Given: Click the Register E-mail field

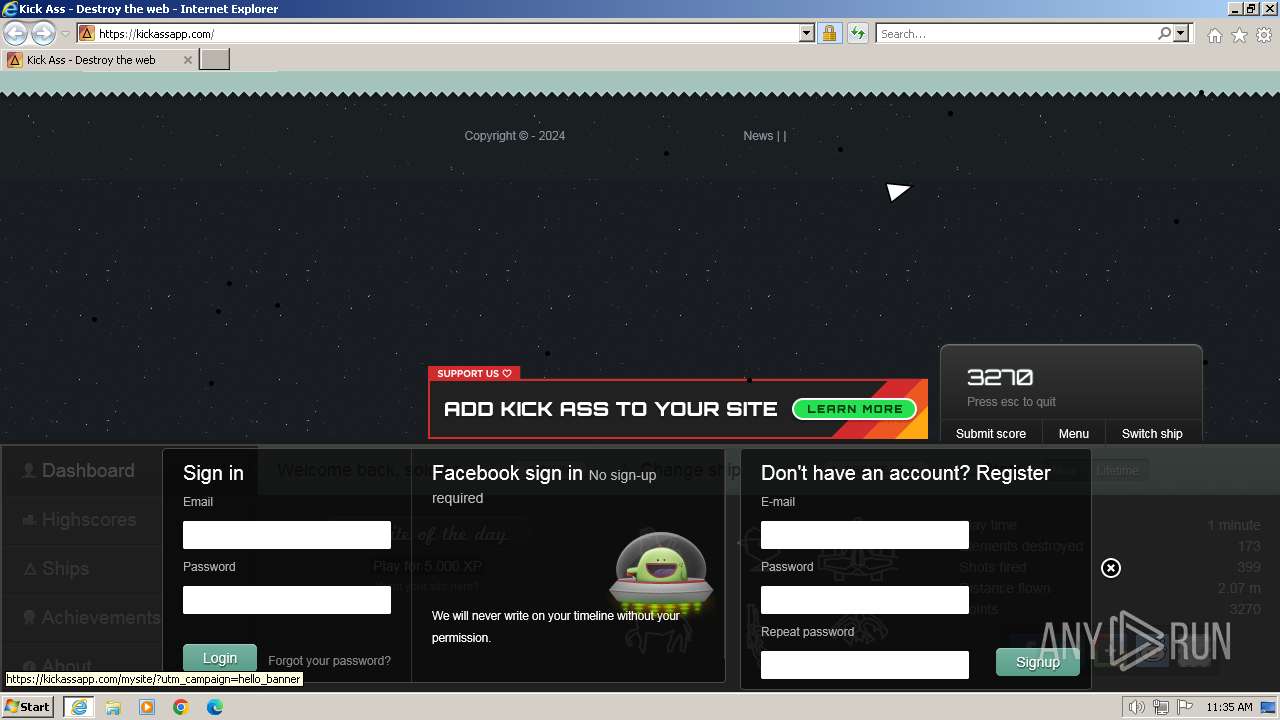Looking at the screenshot, I should pyautogui.click(x=865, y=535).
